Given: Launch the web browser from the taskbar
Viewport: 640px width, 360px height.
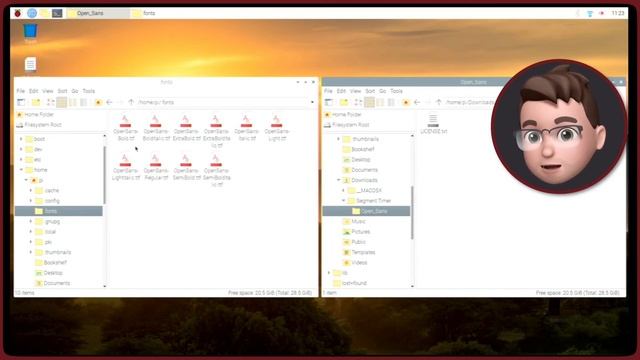Looking at the screenshot, I should coord(32,13).
